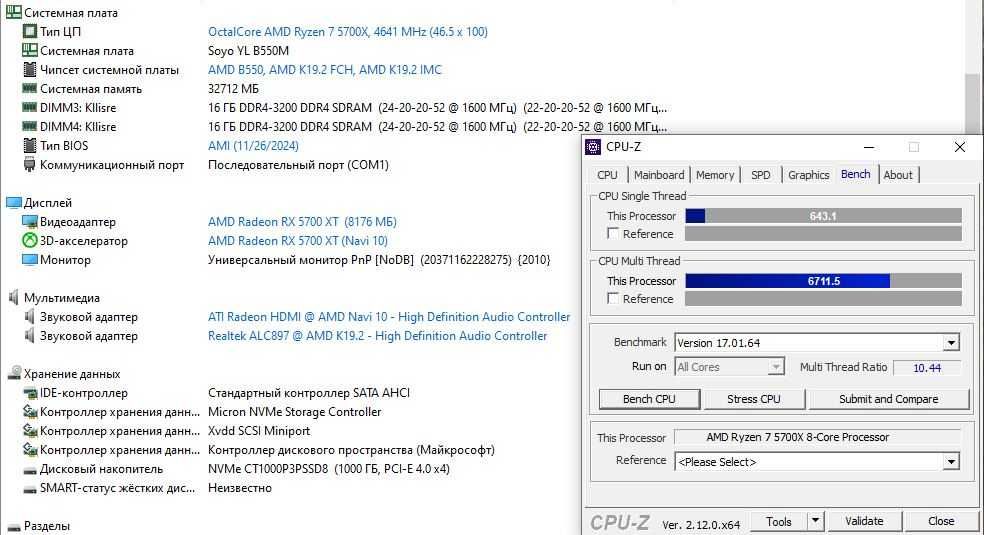Click the icon beside Micron NVMe Storage Controller row

29,411
